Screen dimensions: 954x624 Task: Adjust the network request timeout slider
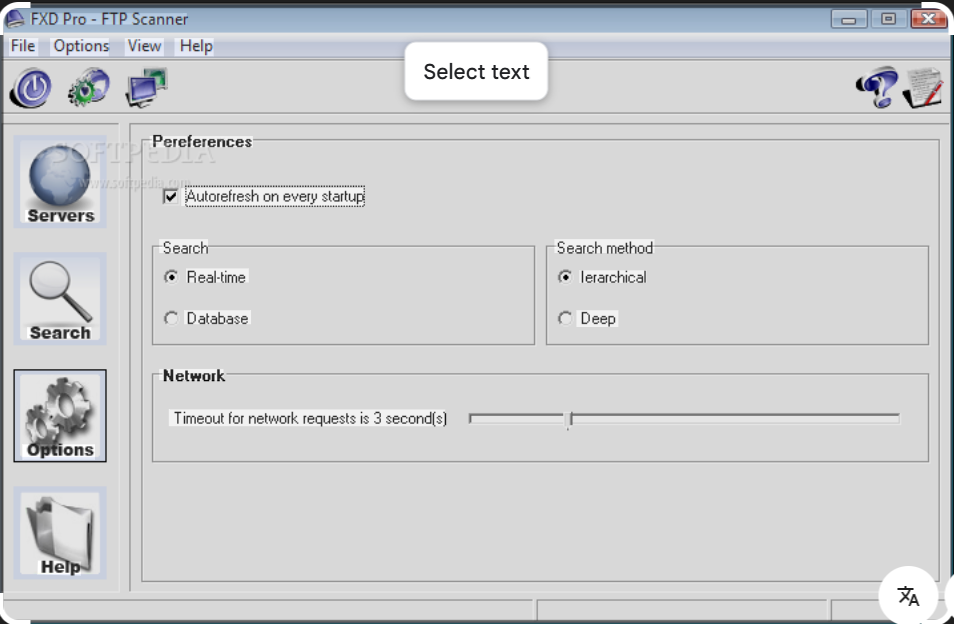click(x=569, y=418)
